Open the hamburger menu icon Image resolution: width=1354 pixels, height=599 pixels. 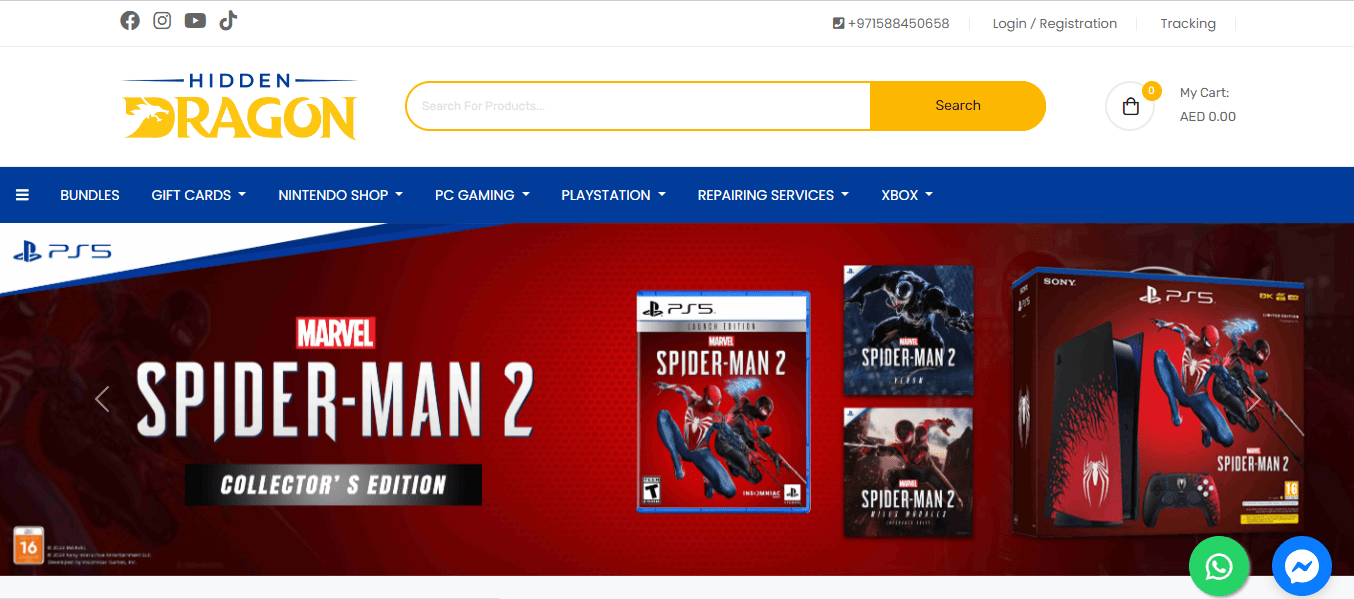[x=22, y=195]
